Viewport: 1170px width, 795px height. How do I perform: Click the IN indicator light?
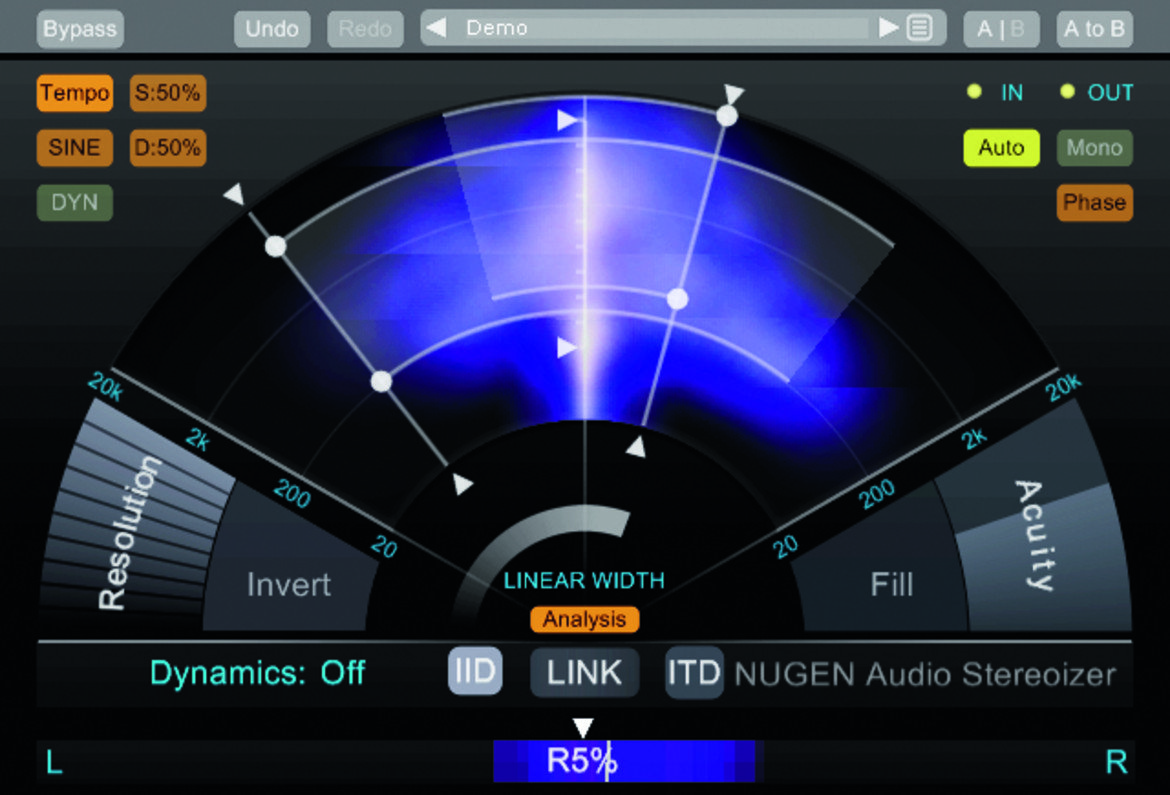[x=974, y=92]
